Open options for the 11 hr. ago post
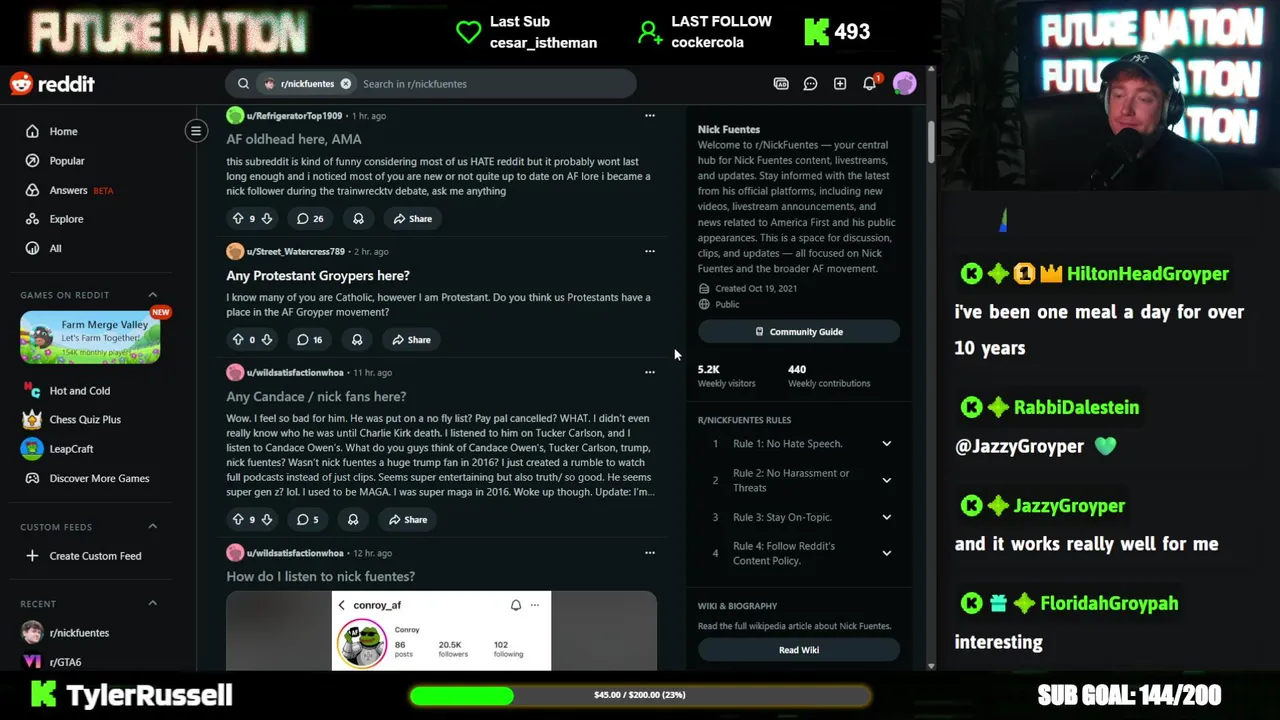Viewport: 1280px width, 720px height. click(x=650, y=372)
